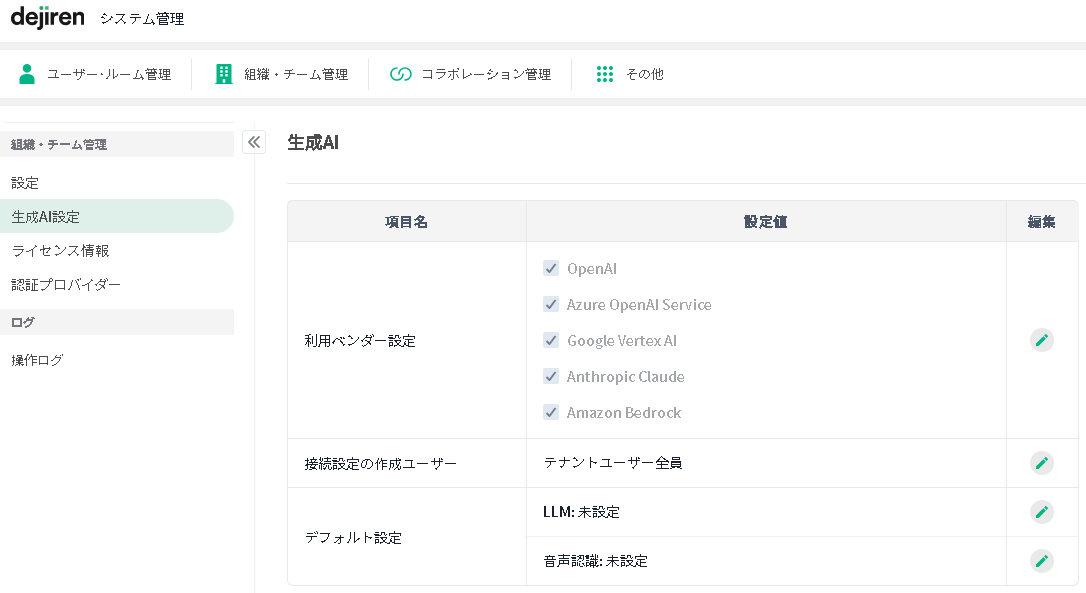Open 操作ログ under the ログ section

[37, 360]
